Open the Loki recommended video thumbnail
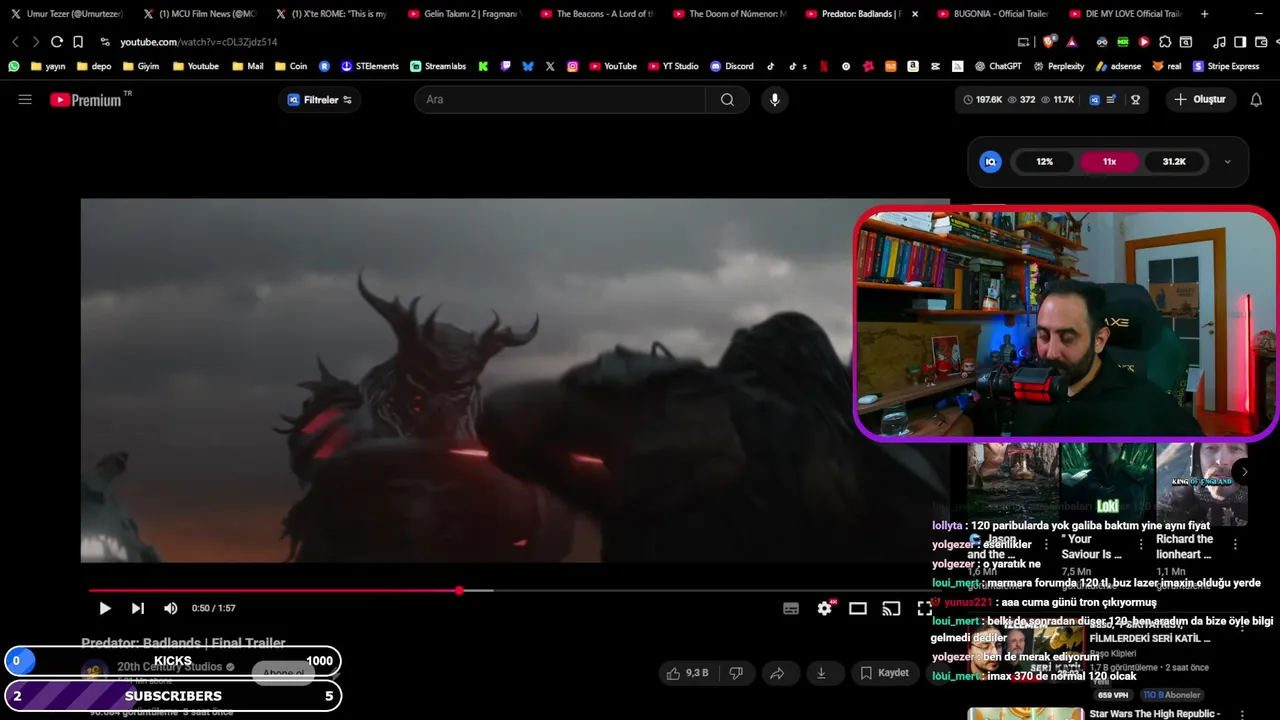The image size is (1280, 720). click(1107, 483)
